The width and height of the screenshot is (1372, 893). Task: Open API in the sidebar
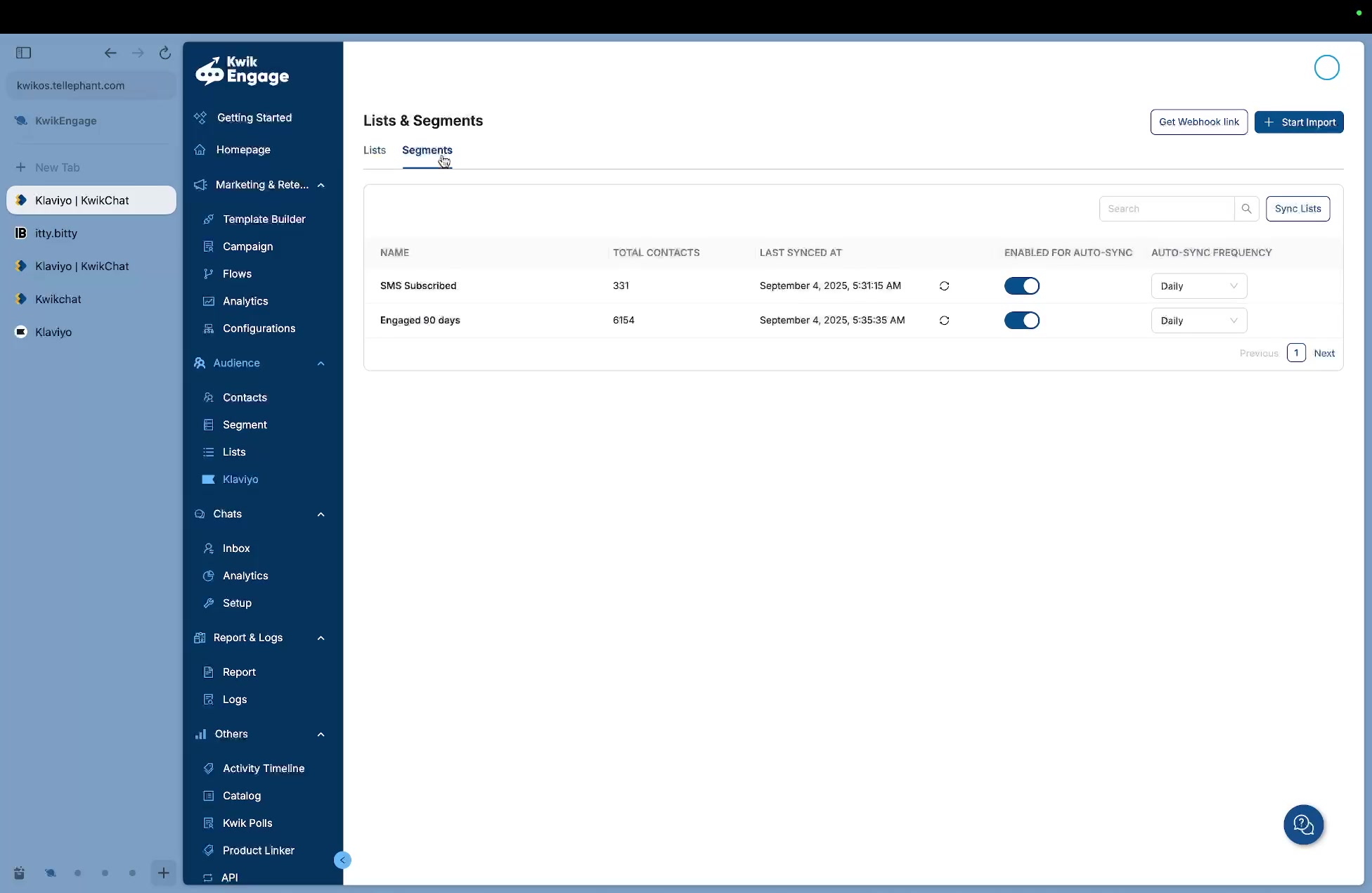(229, 878)
